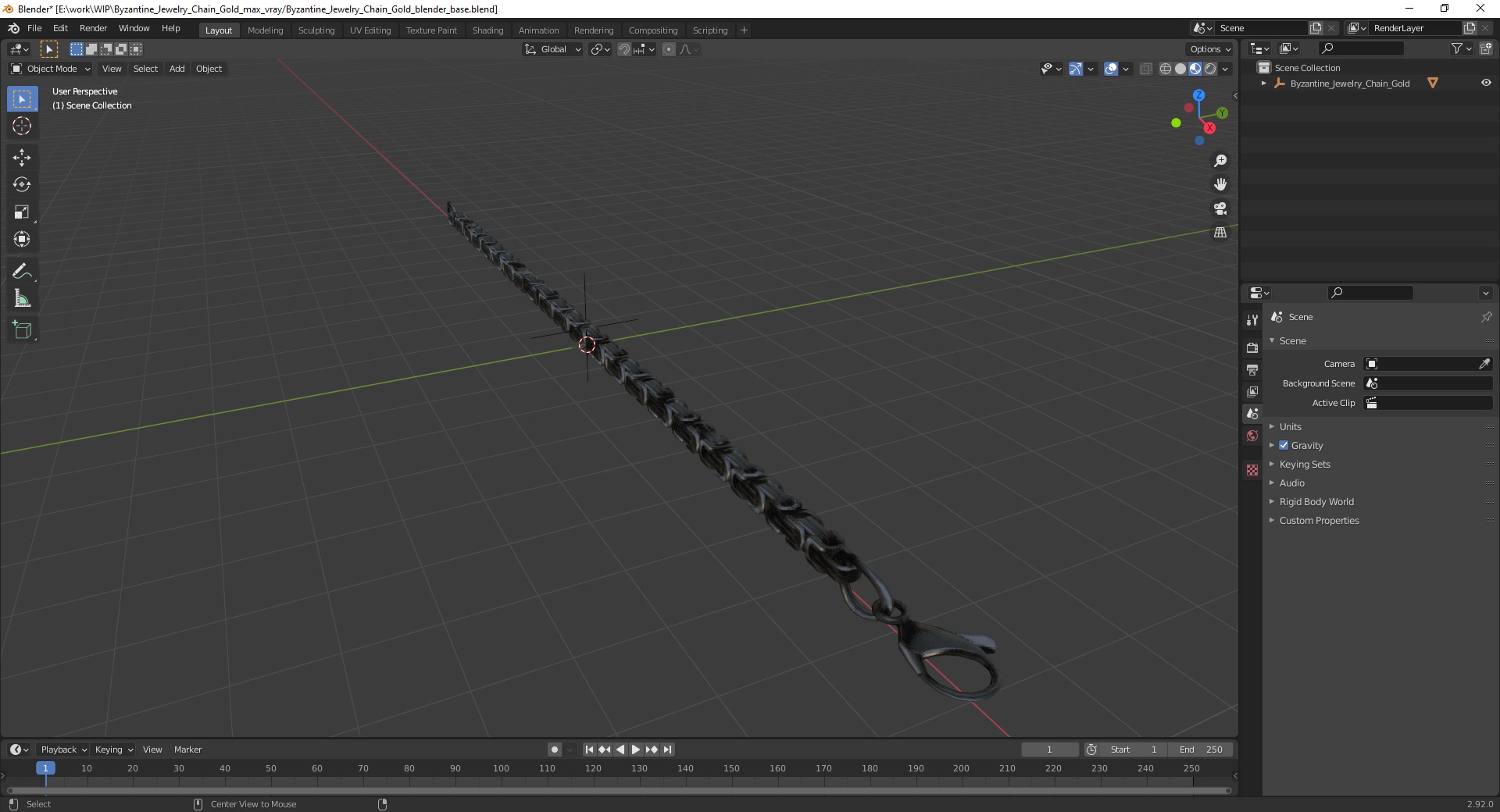
Task: Expand the Units panel
Action: click(x=1290, y=426)
